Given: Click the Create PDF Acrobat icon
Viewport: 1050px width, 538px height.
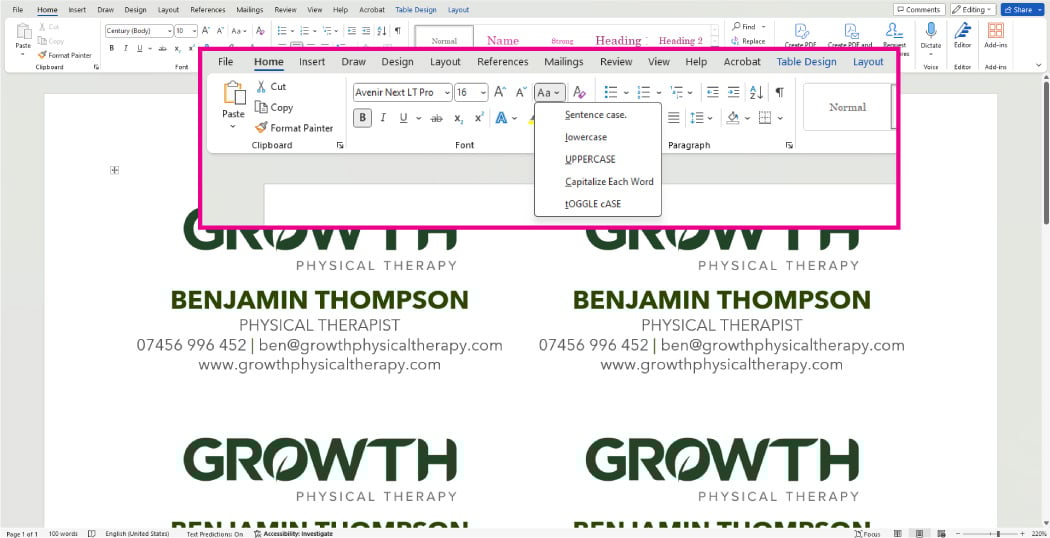Looking at the screenshot, I should (x=802, y=31).
